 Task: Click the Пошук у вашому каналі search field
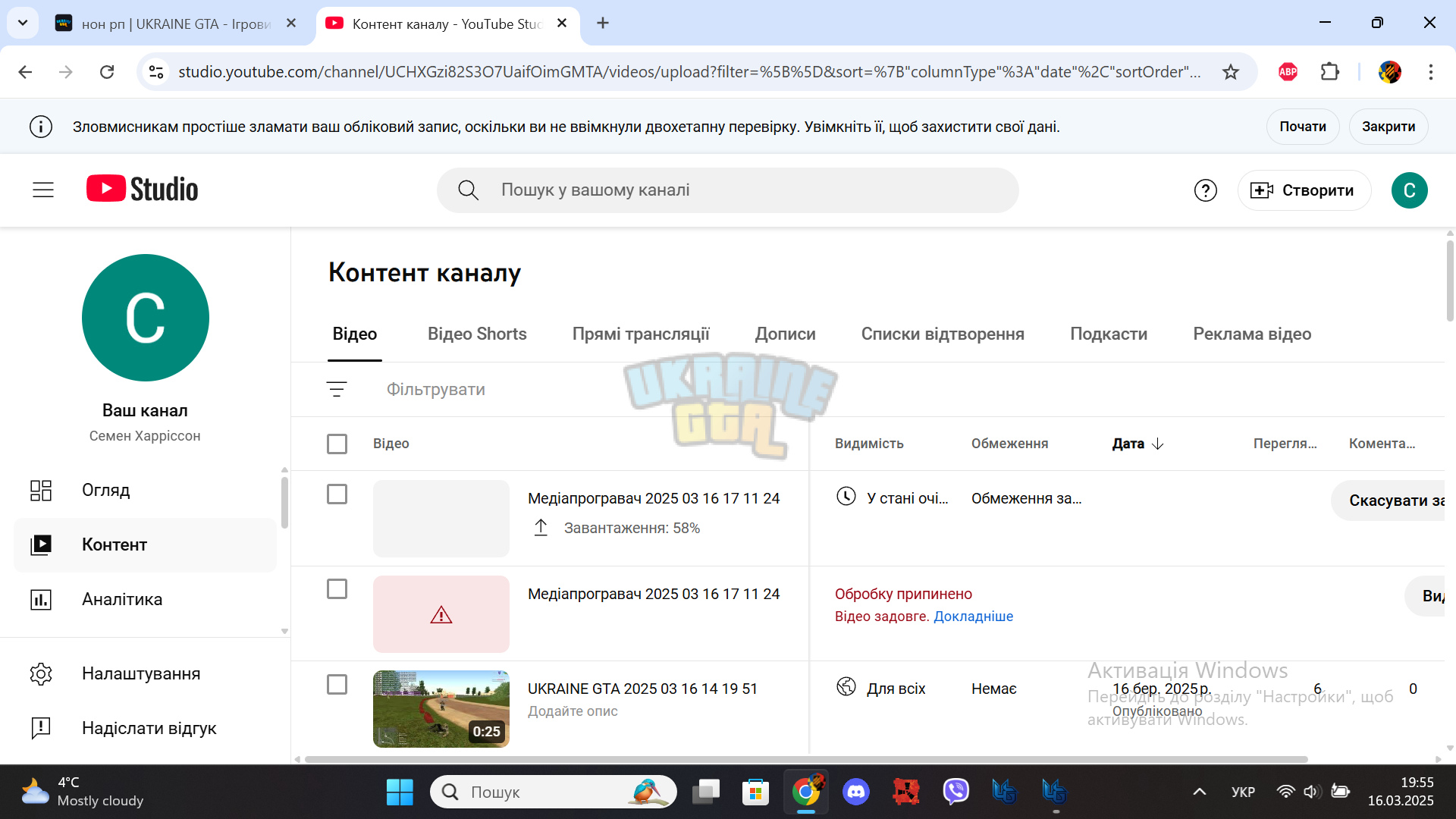point(727,190)
